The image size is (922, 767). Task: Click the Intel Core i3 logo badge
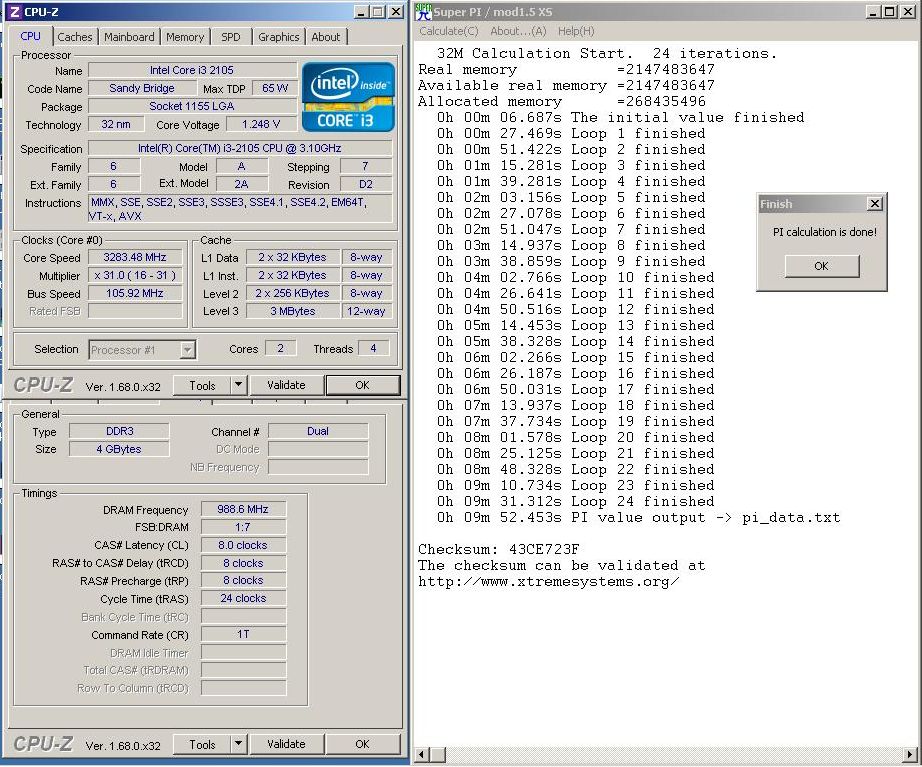[348, 98]
